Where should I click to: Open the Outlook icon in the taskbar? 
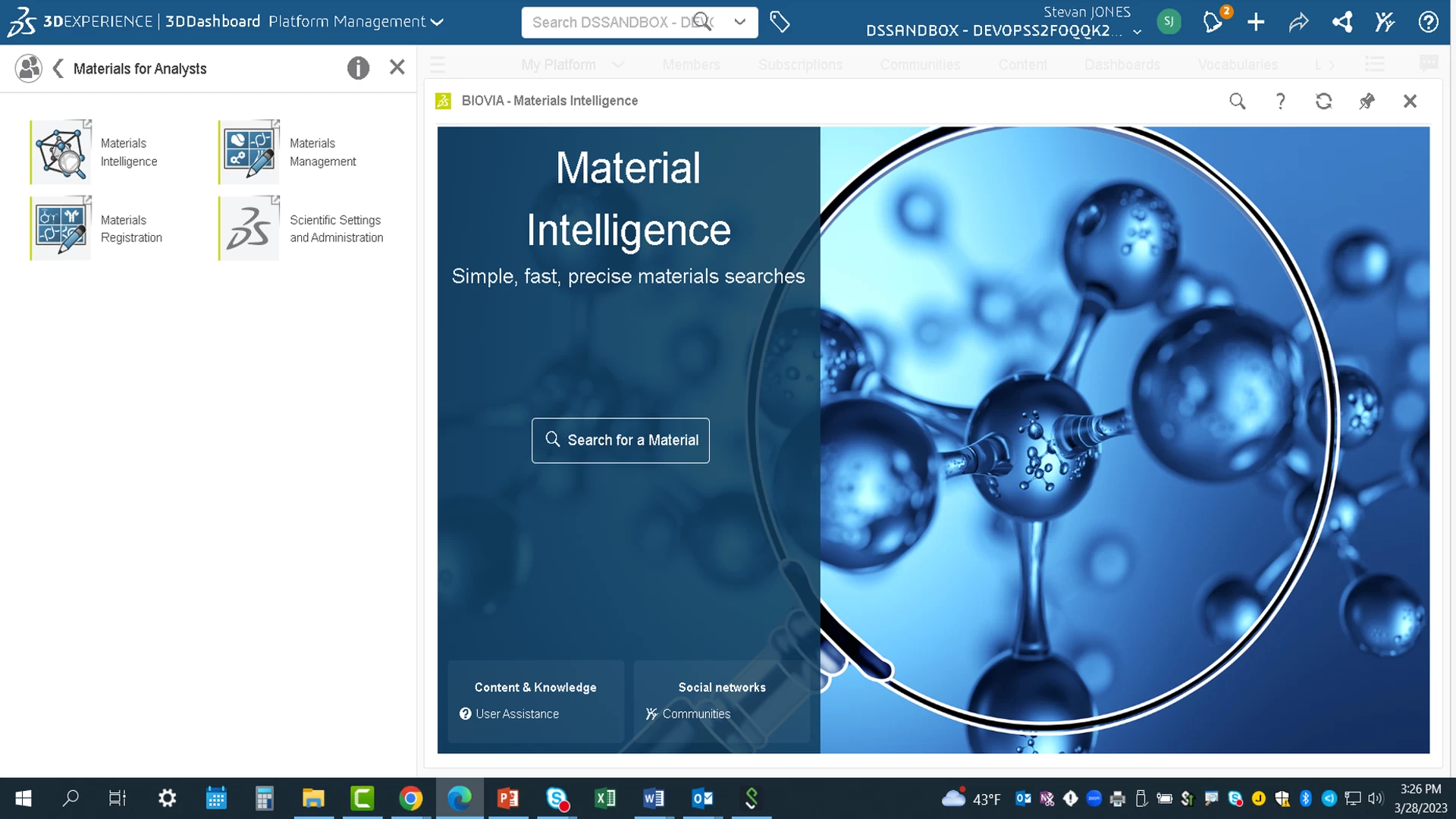pyautogui.click(x=702, y=798)
